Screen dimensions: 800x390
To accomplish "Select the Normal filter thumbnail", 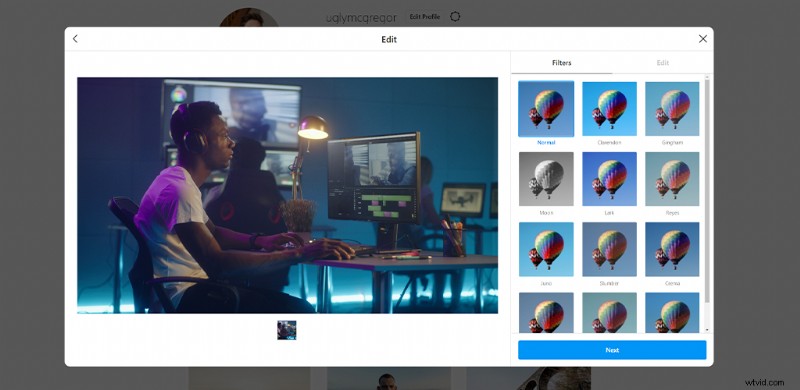I will click(x=546, y=109).
